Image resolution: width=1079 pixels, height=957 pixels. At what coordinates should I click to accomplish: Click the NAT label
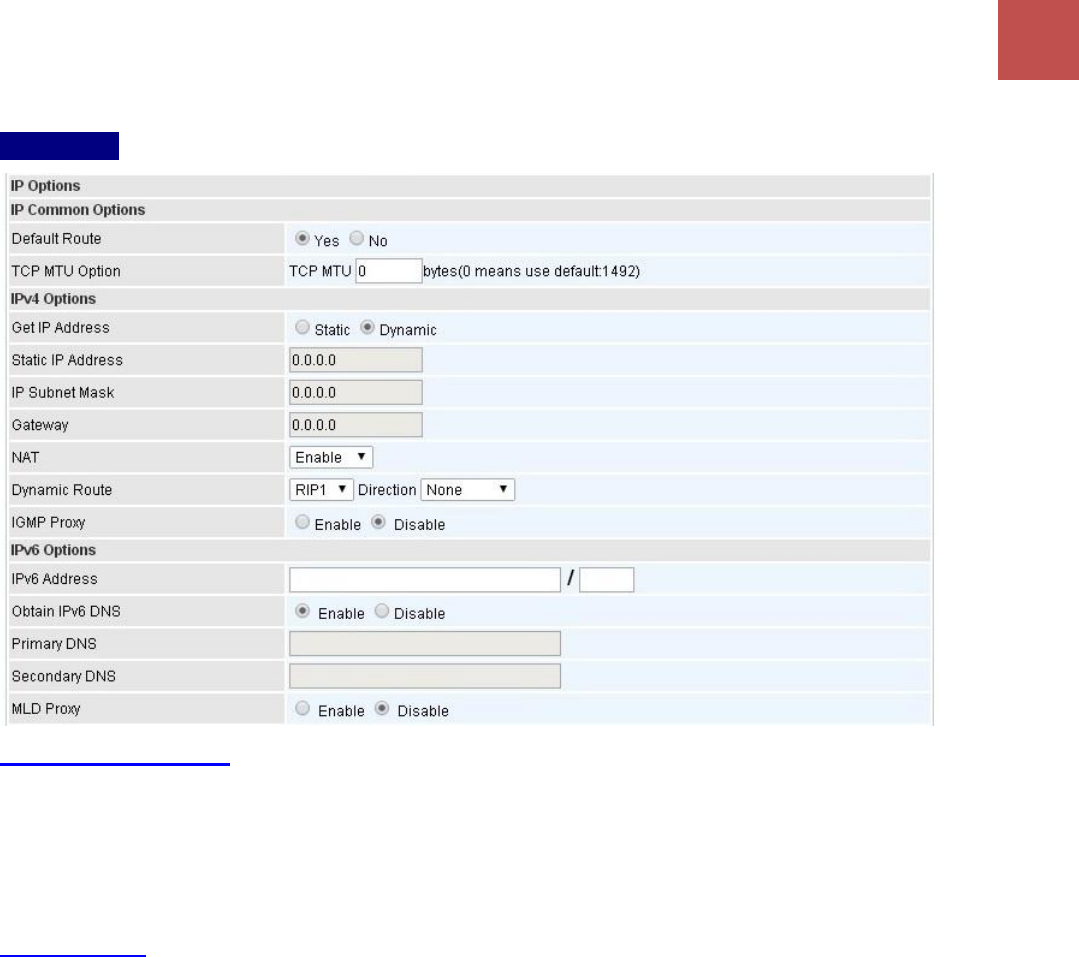[25, 458]
